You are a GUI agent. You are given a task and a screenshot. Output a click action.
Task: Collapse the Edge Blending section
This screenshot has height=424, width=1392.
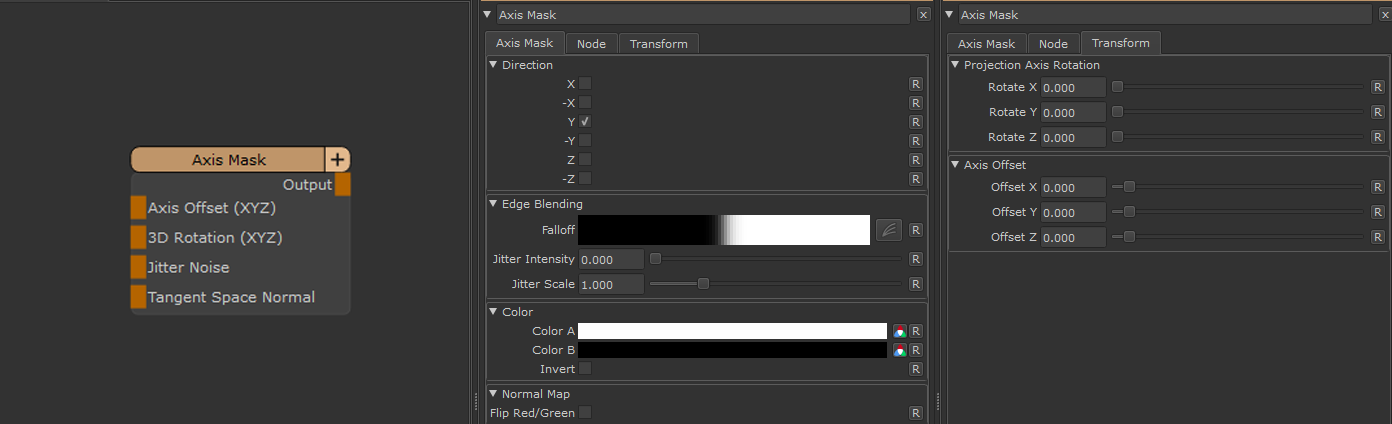pyautogui.click(x=494, y=204)
